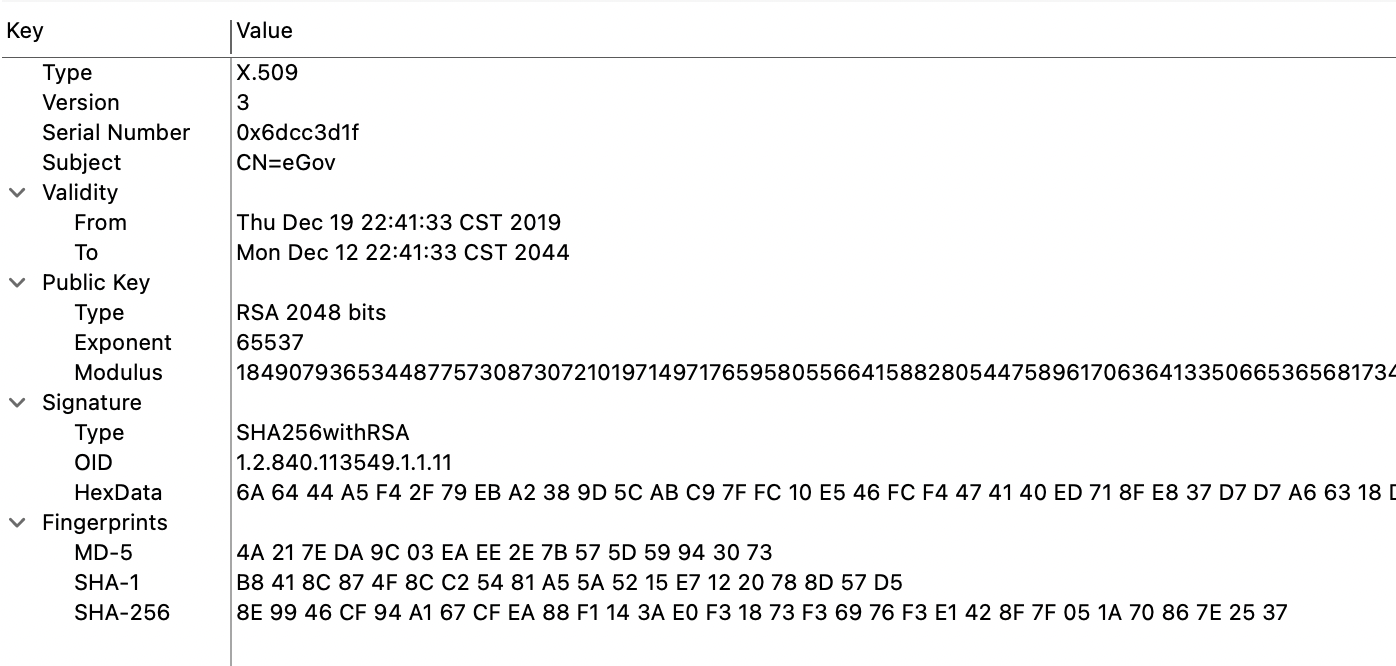Collapse the Public Key section chevron

coord(17,283)
